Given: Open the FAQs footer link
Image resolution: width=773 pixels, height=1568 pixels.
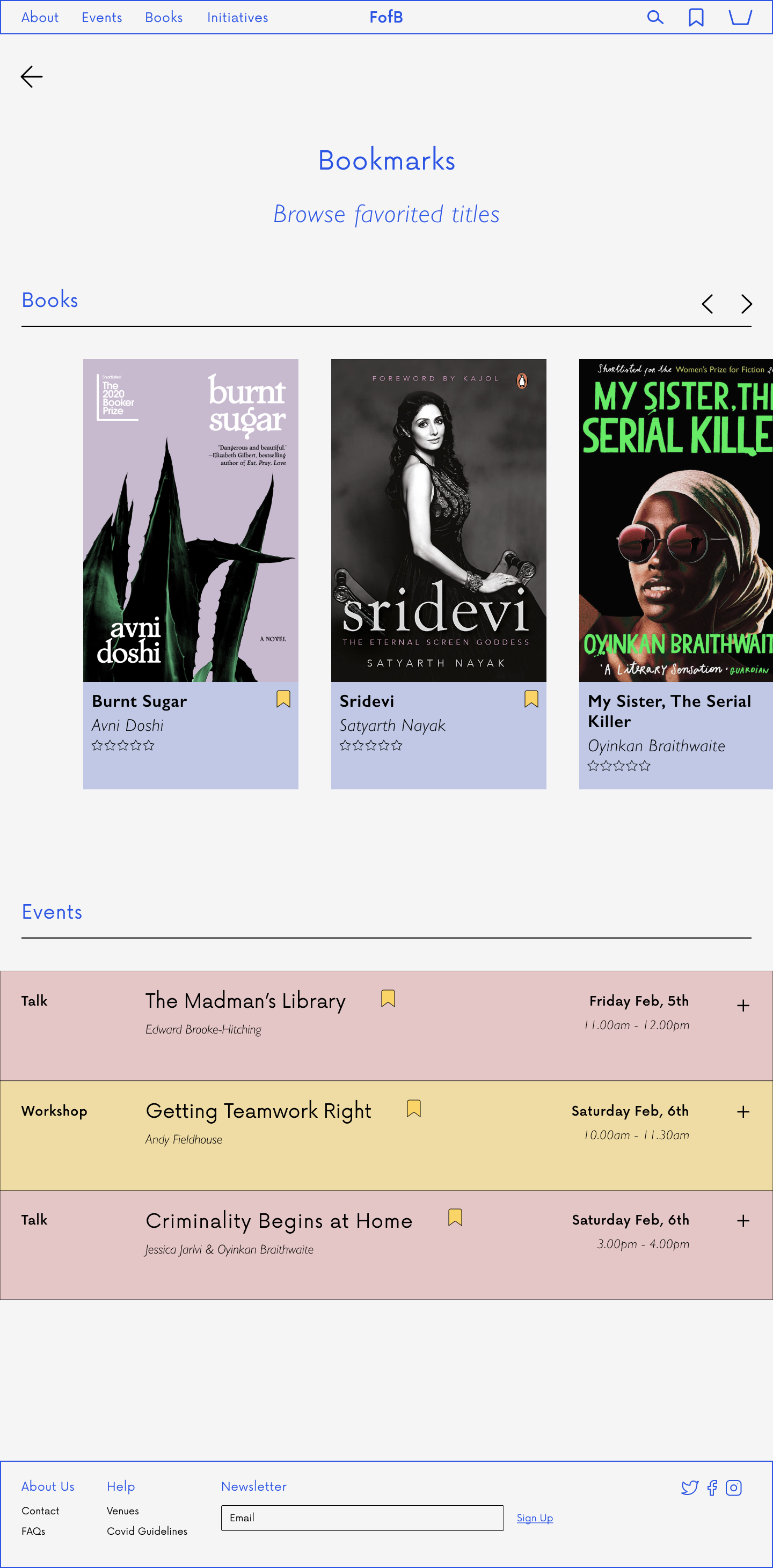Looking at the screenshot, I should [33, 1531].
